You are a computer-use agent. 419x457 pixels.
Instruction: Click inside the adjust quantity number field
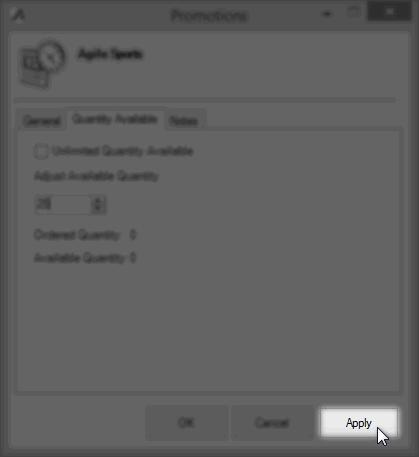(62, 205)
